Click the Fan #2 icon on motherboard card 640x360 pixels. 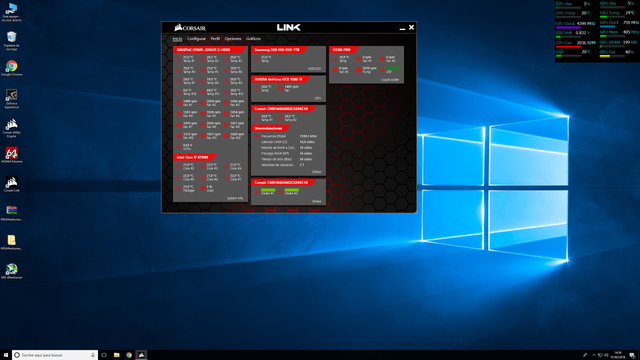click(202, 103)
